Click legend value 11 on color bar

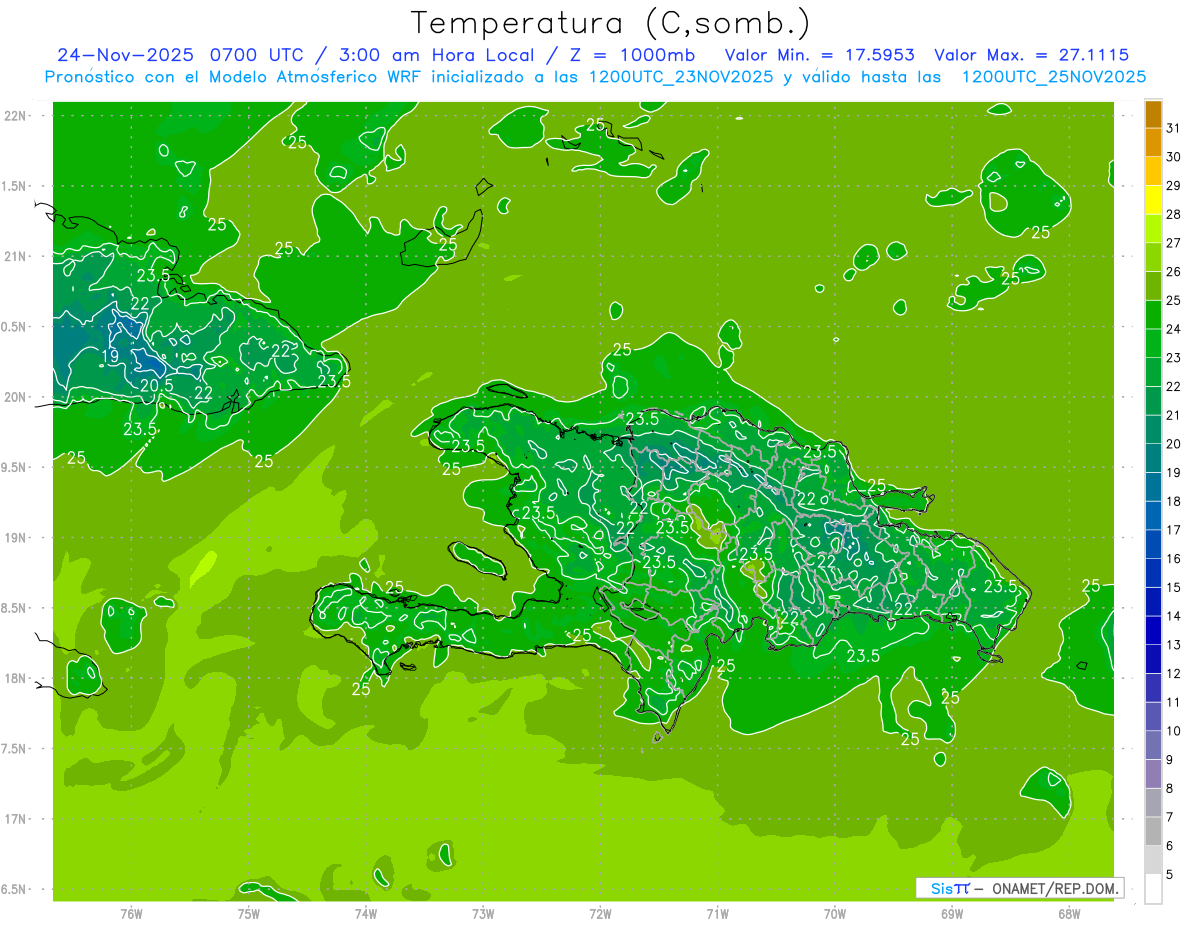[x=1174, y=703]
